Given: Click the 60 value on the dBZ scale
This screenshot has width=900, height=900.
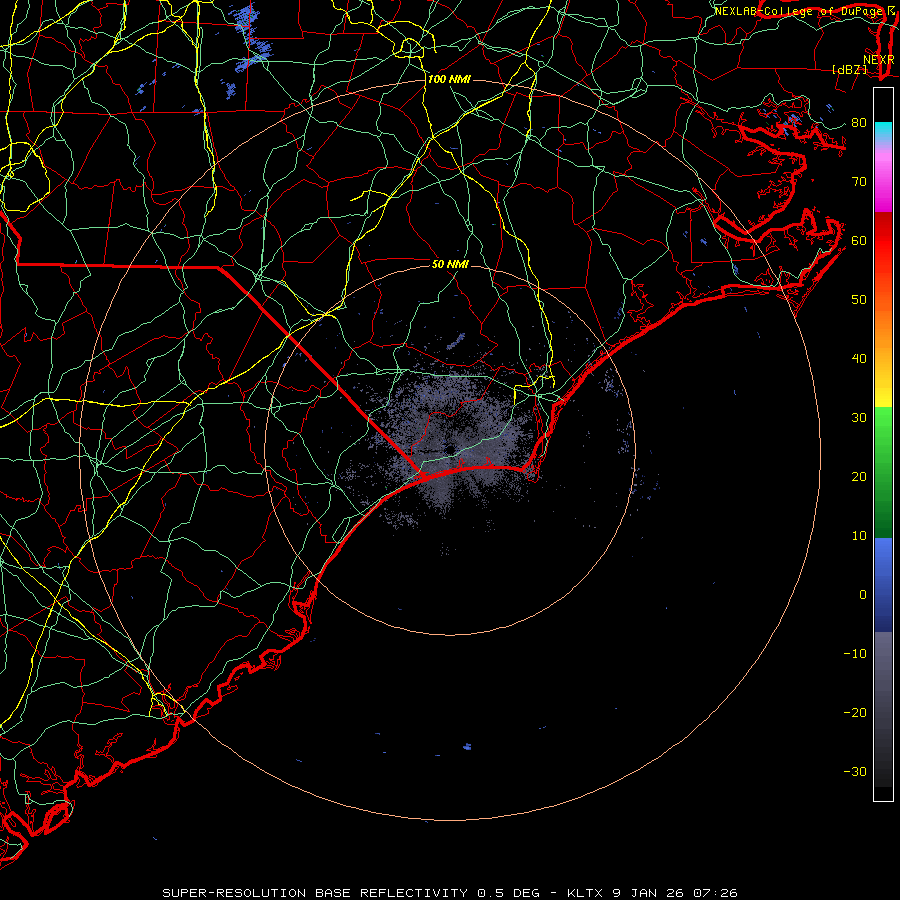Looking at the screenshot, I should pyautogui.click(x=859, y=240).
